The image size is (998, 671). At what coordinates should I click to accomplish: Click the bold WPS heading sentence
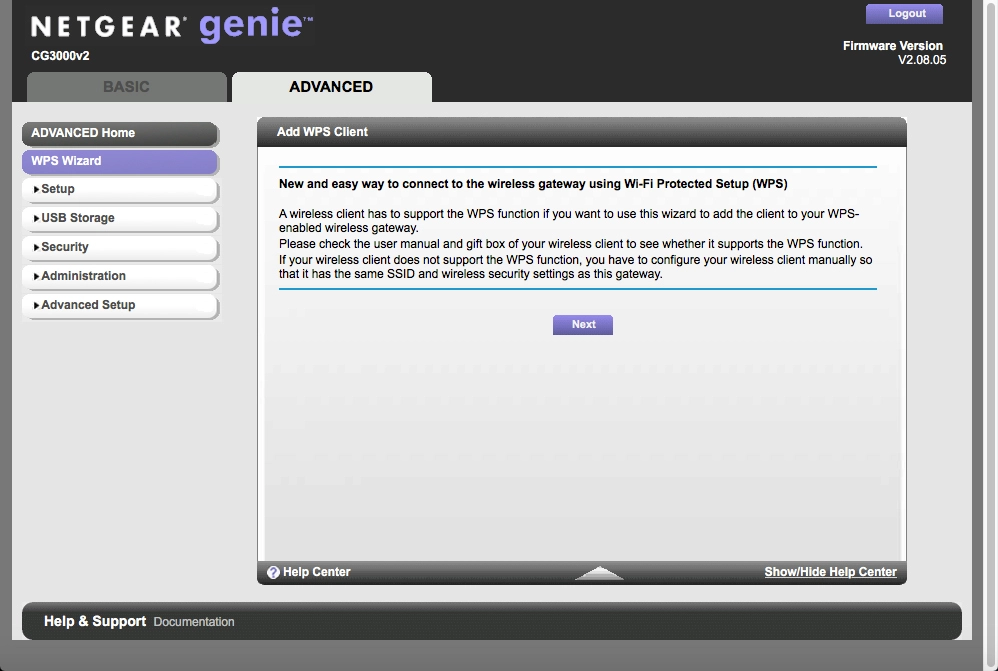click(x=533, y=184)
